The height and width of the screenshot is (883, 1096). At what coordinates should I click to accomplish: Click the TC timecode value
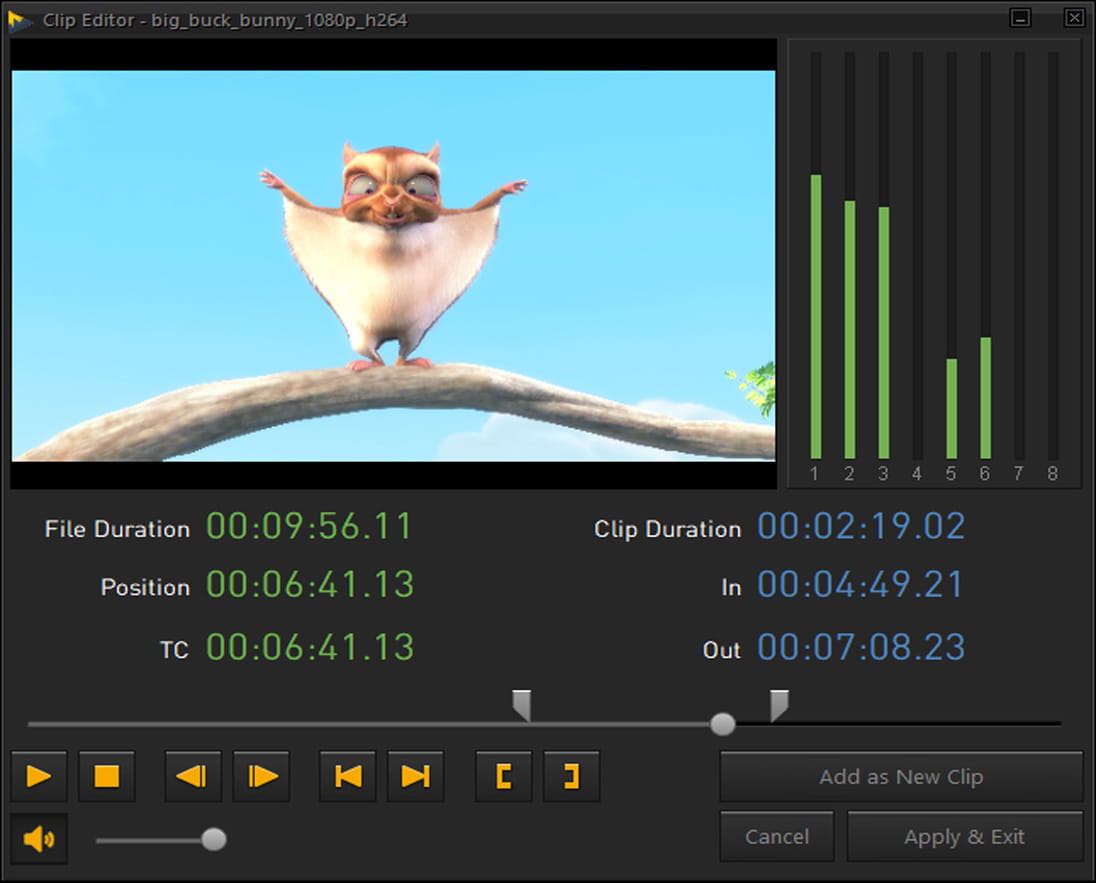pyautogui.click(x=310, y=647)
